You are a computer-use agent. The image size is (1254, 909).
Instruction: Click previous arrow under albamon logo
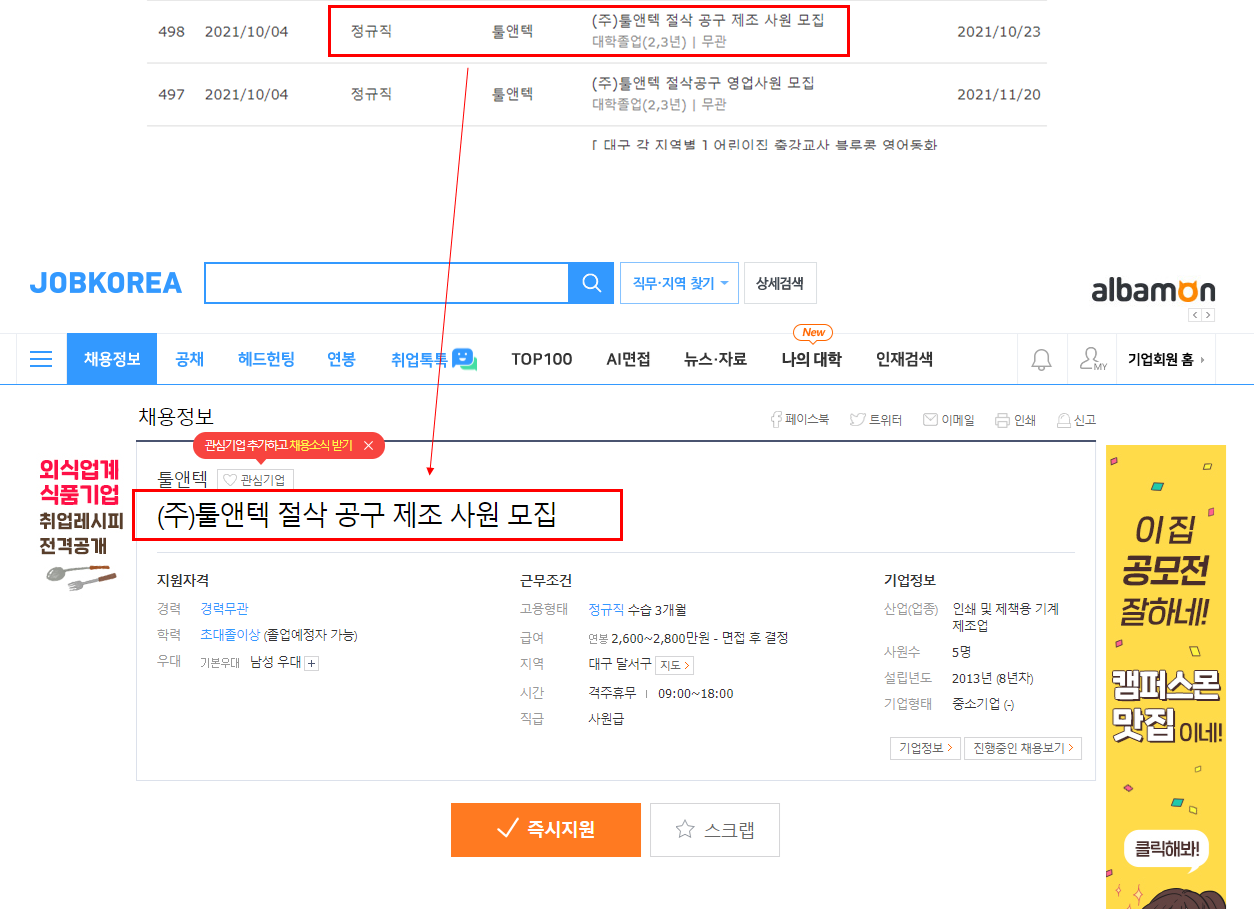click(x=1195, y=315)
